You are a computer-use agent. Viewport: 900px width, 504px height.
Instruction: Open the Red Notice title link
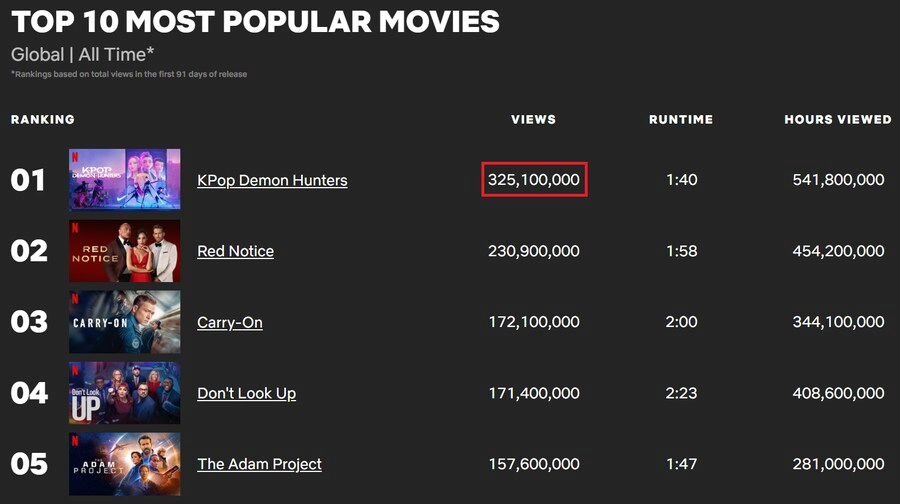click(235, 251)
